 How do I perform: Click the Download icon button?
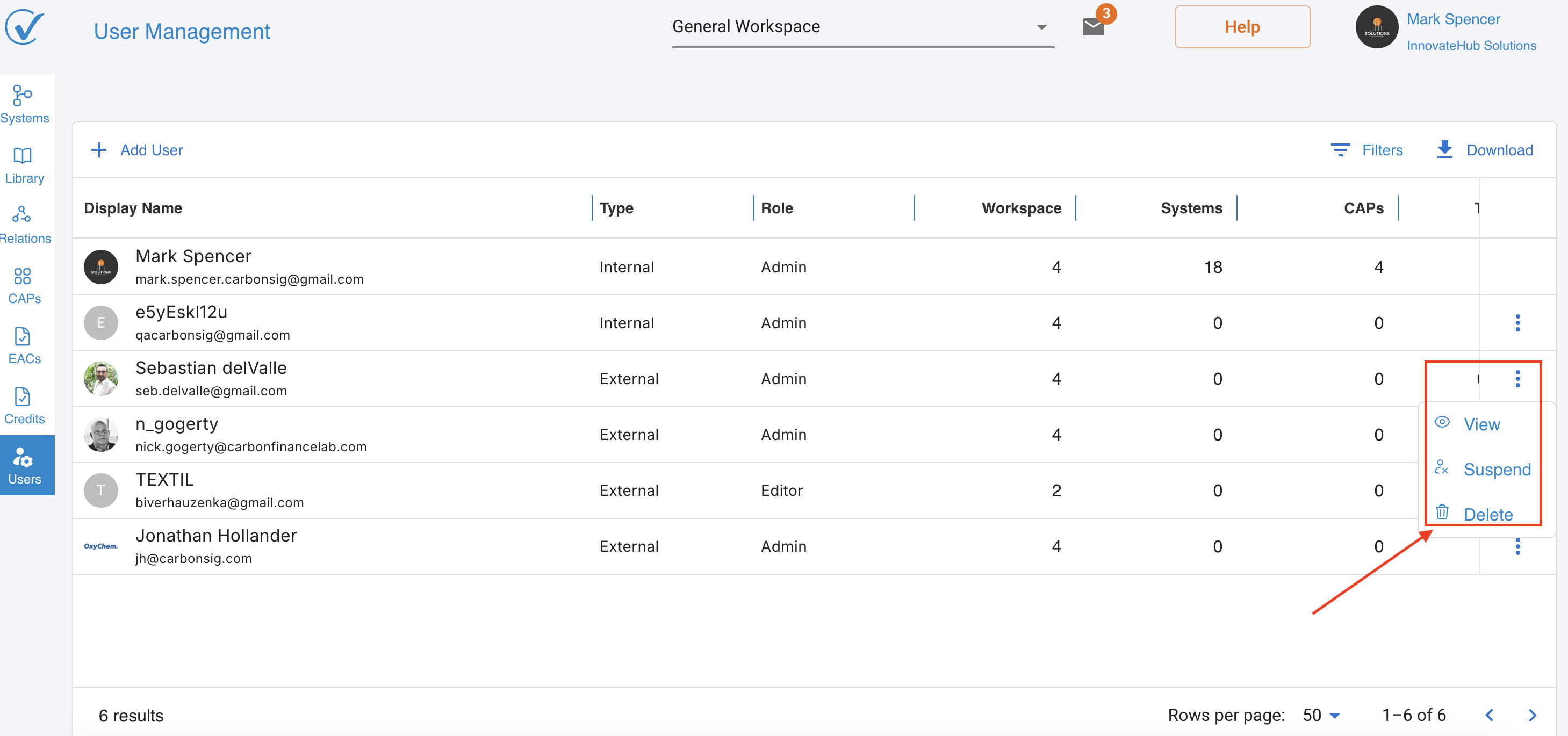pyautogui.click(x=1444, y=150)
